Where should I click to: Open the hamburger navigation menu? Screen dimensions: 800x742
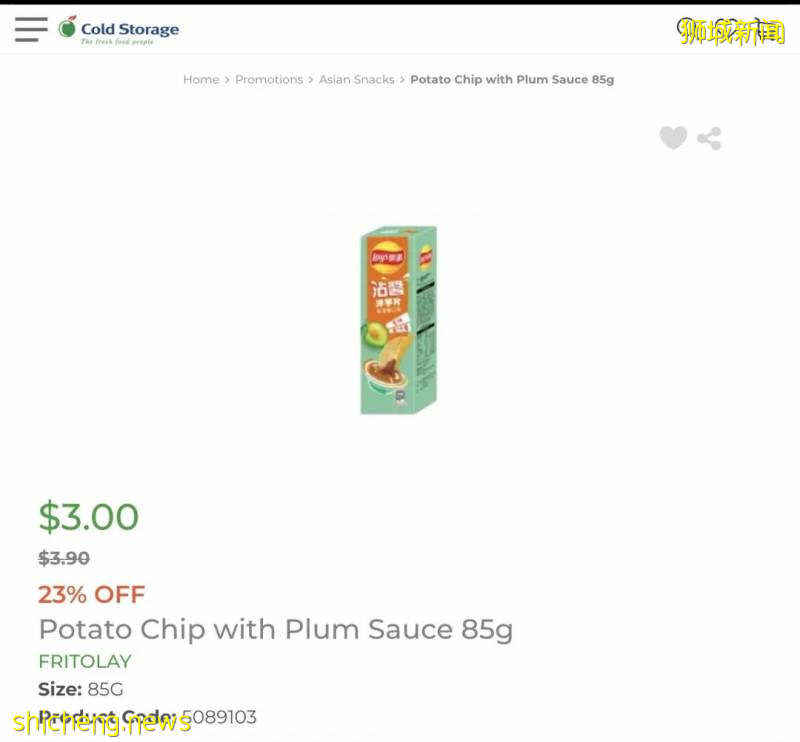[x=31, y=29]
